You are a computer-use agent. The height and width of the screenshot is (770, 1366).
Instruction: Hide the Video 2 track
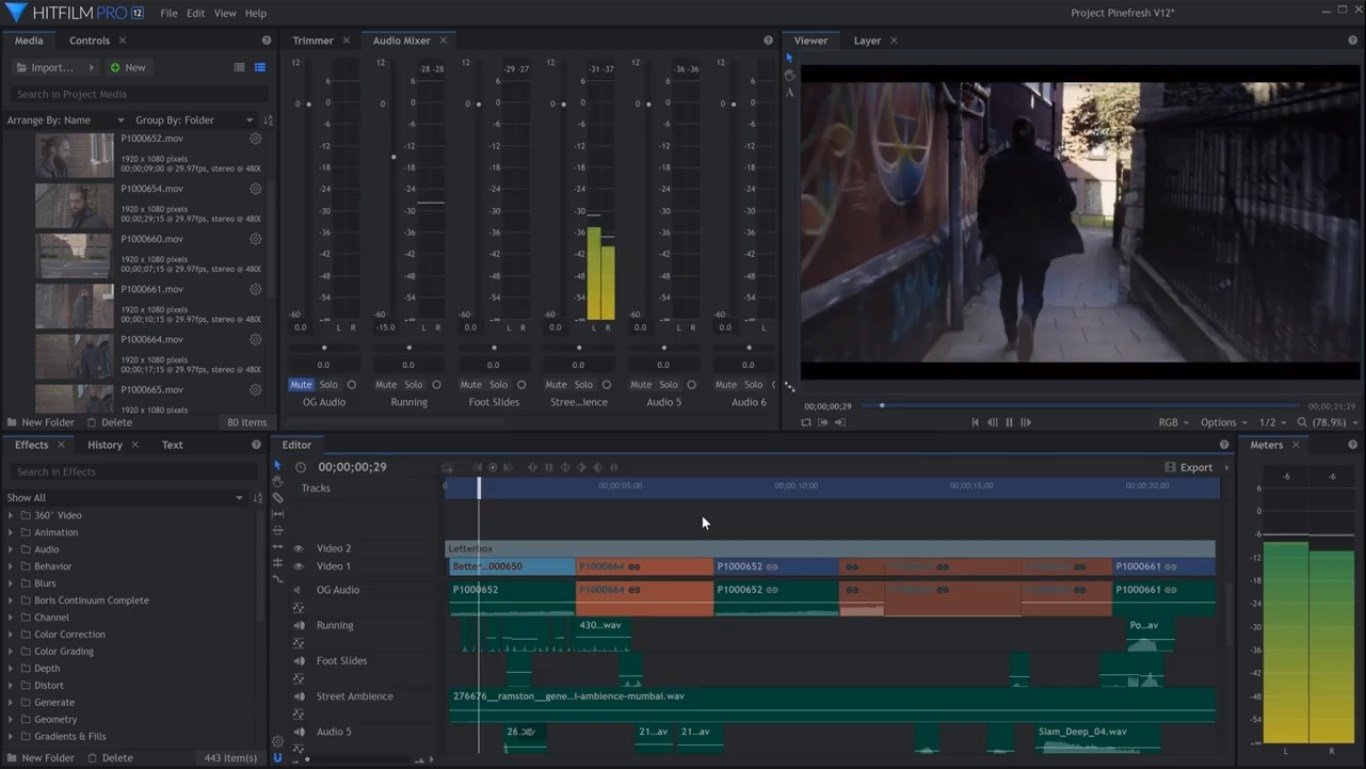tap(298, 549)
